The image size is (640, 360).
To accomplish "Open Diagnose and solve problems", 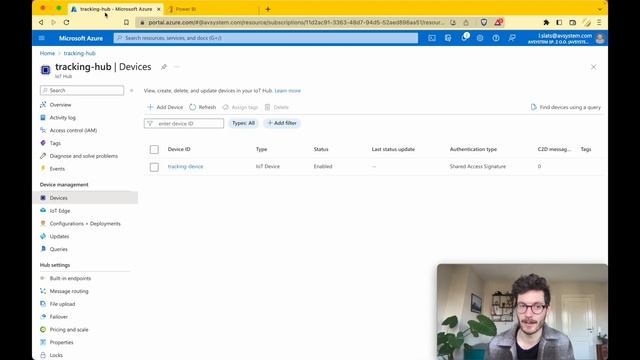I will pos(84,156).
